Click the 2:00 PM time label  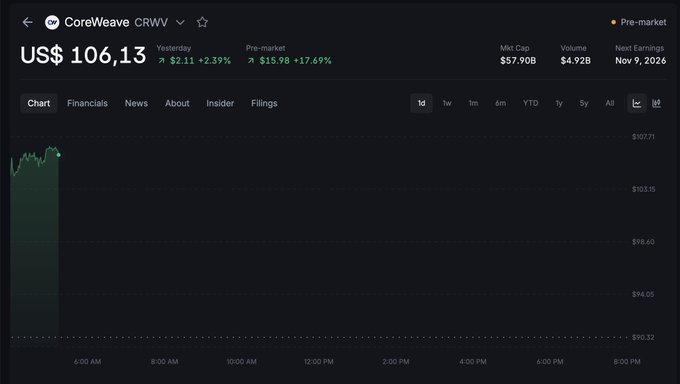click(x=396, y=361)
